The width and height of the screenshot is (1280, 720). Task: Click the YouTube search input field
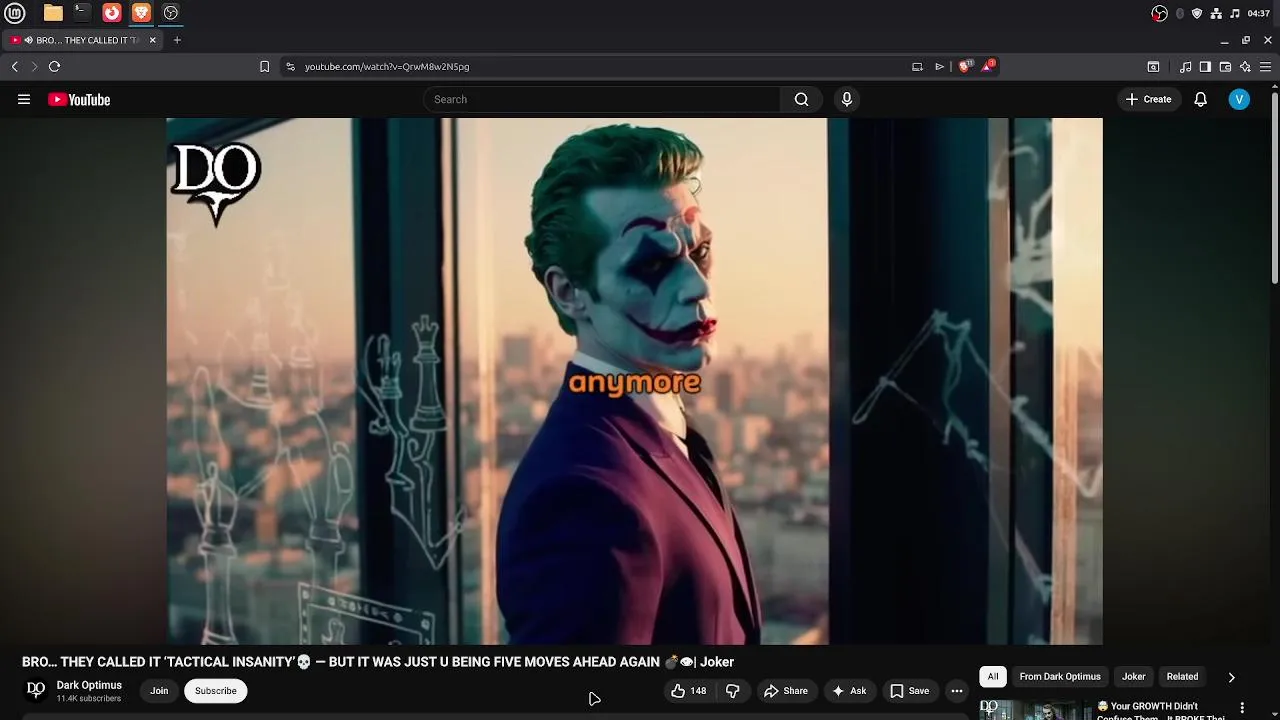[602, 99]
